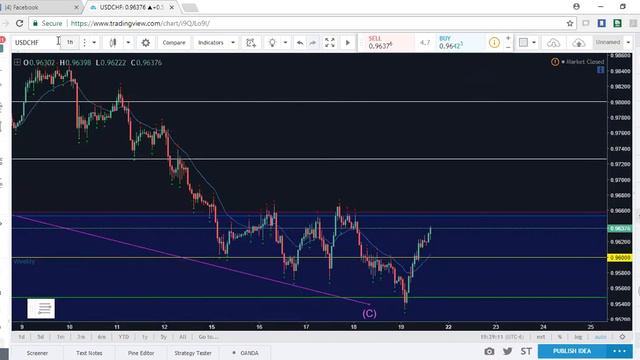640x360 pixels.
Task: Bookmark this page with star icon
Action: tap(570, 23)
